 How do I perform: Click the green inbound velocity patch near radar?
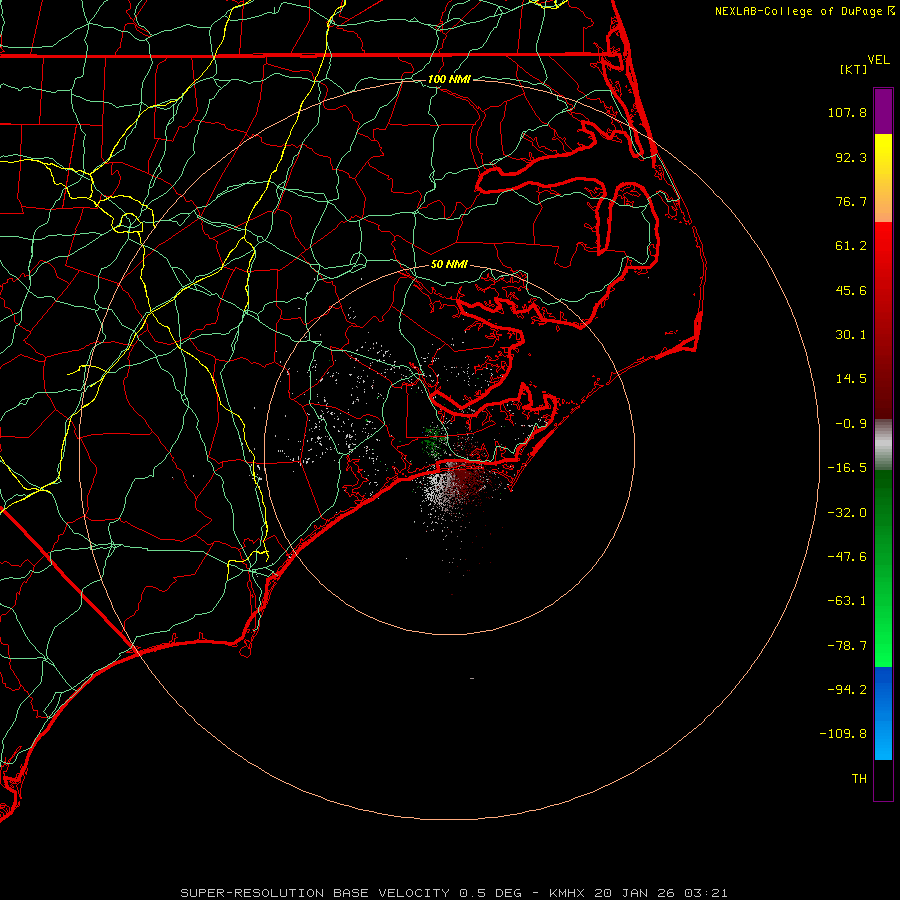pos(433,441)
